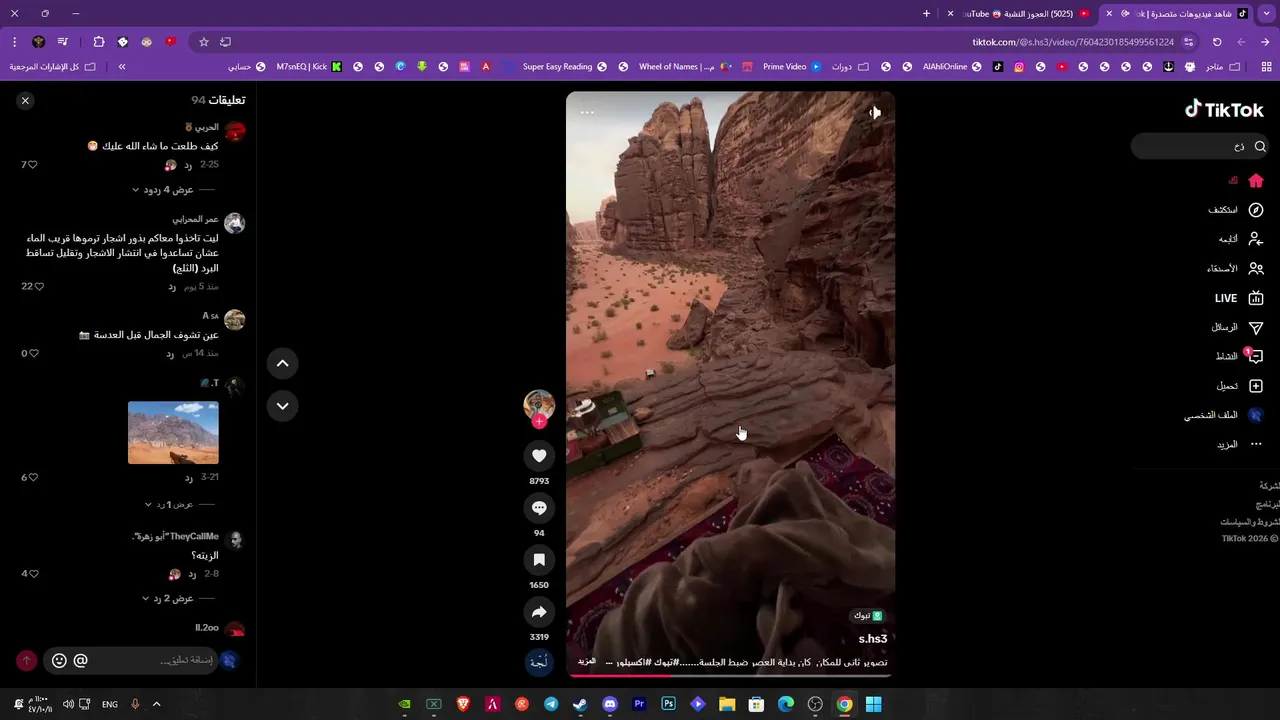
Task: Close the comments panel with the X
Action: pyautogui.click(x=25, y=100)
